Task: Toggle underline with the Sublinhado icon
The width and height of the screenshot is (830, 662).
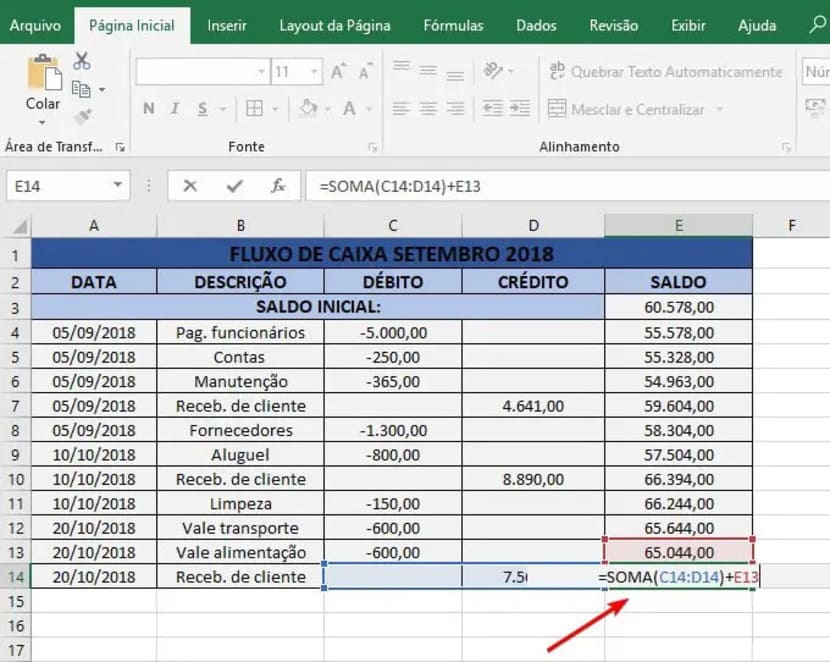Action: click(x=202, y=107)
